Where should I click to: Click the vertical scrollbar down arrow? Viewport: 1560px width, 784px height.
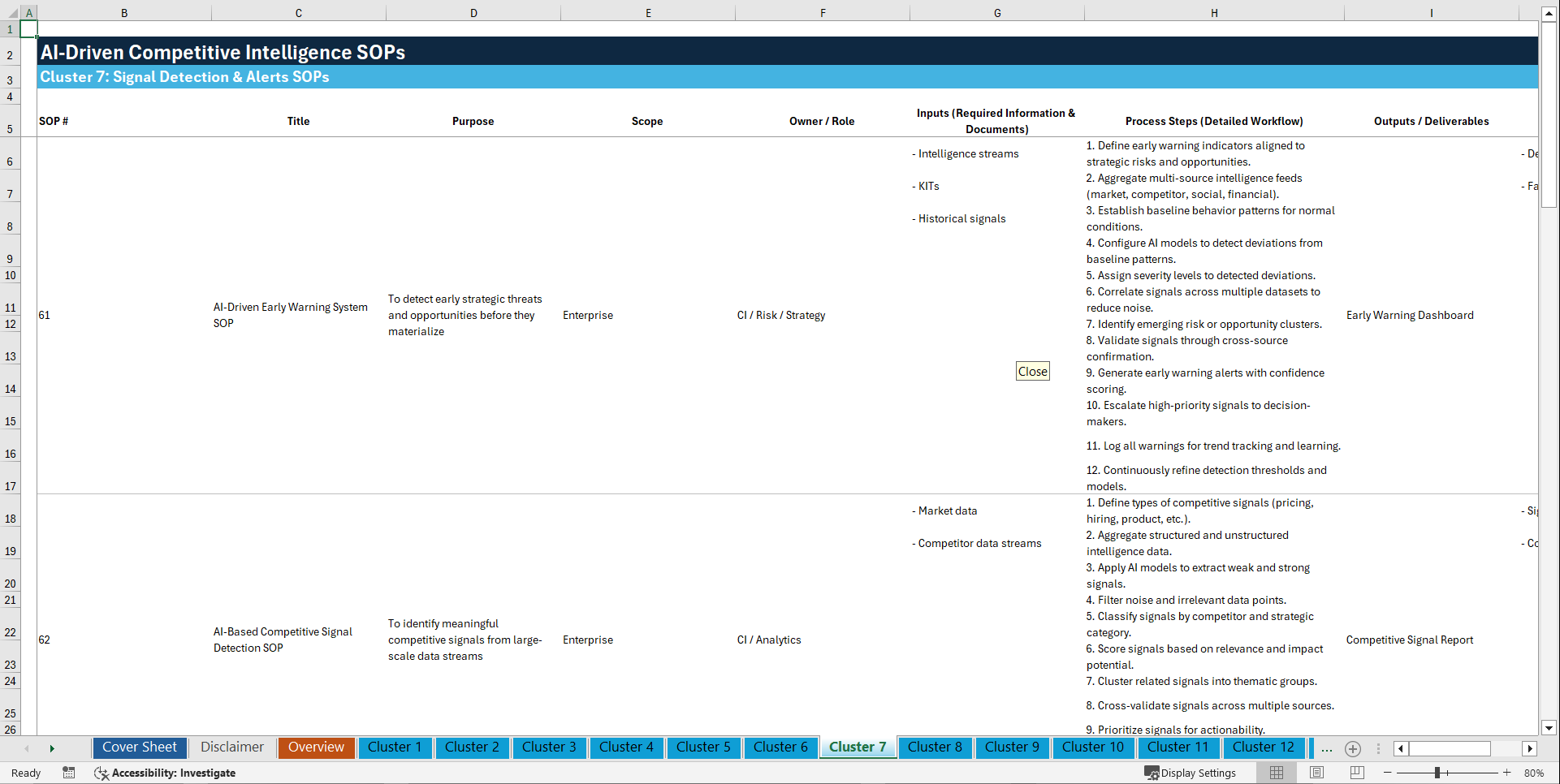point(1549,729)
